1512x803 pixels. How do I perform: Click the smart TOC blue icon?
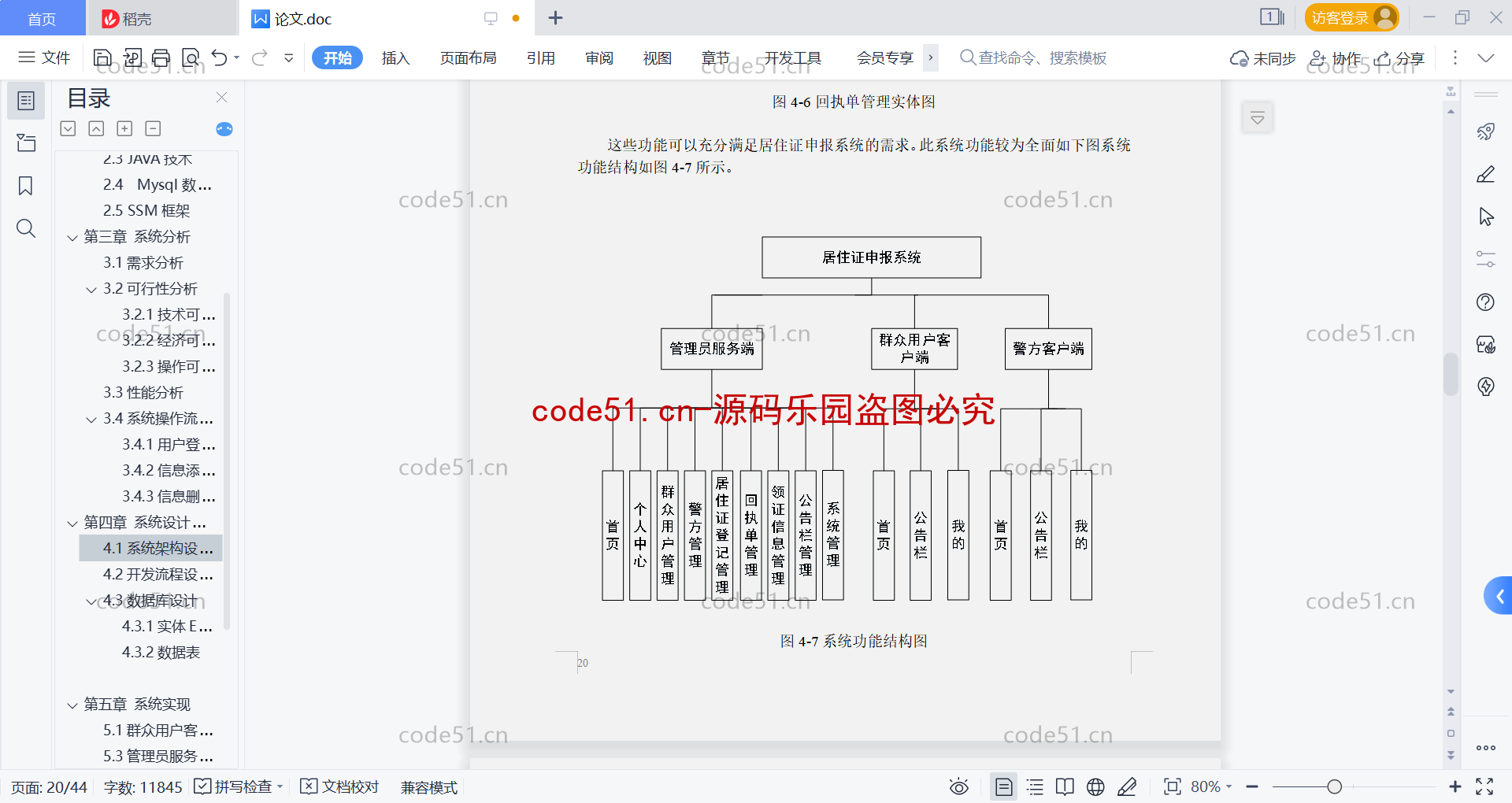[224, 129]
